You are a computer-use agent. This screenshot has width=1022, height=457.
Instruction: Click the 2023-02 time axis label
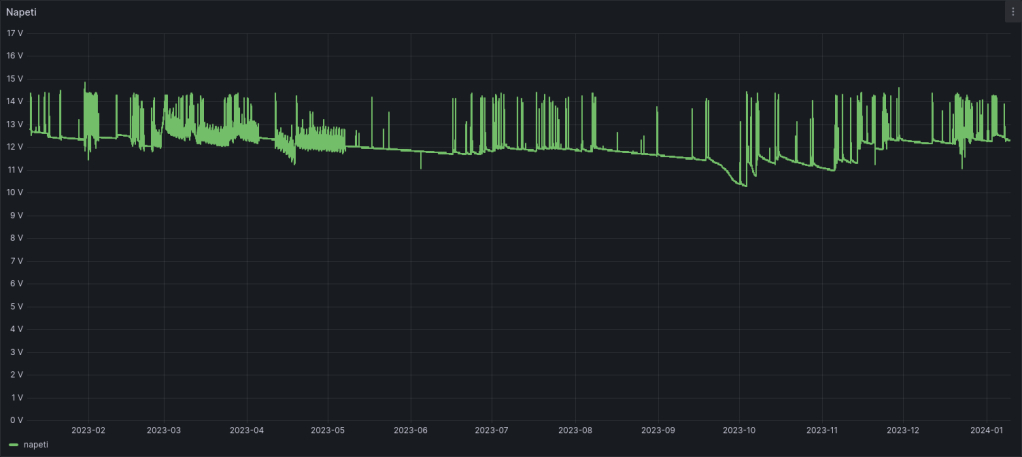pos(89,430)
